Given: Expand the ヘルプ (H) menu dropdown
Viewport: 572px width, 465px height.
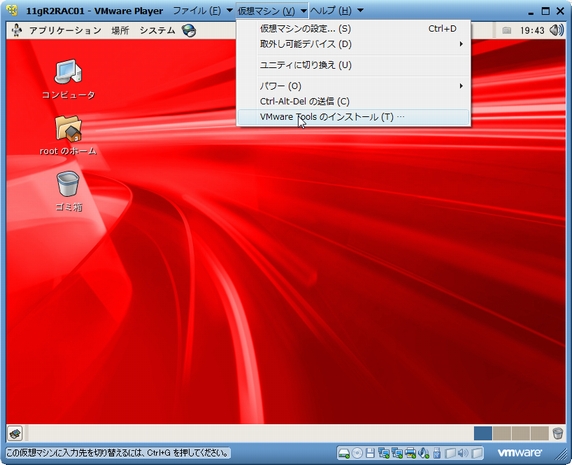Looking at the screenshot, I should [x=336, y=11].
